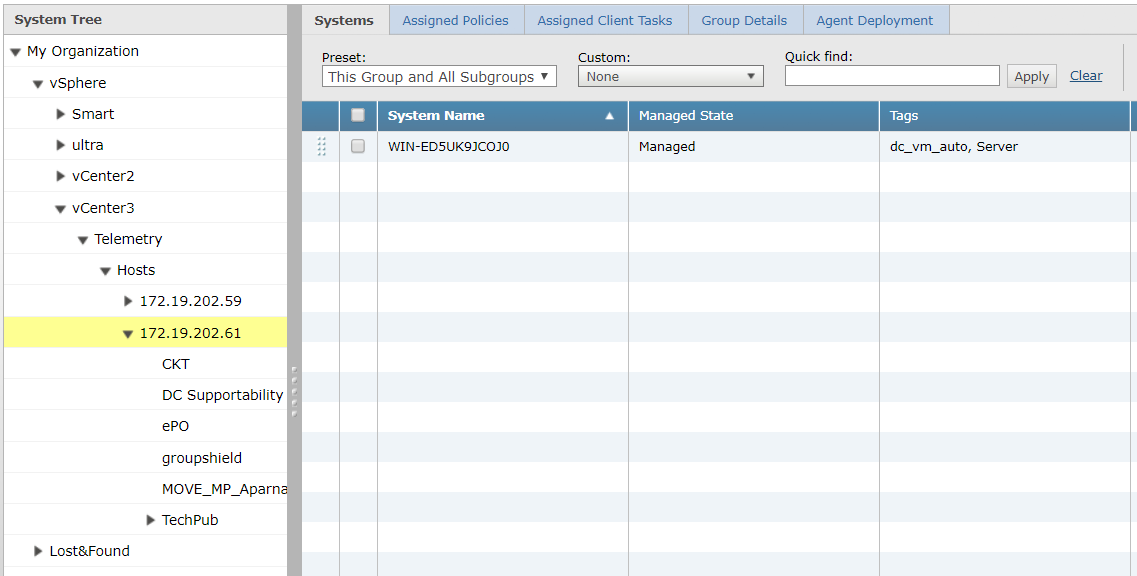
Task: Select the Hosts tree label
Action: coord(136,270)
